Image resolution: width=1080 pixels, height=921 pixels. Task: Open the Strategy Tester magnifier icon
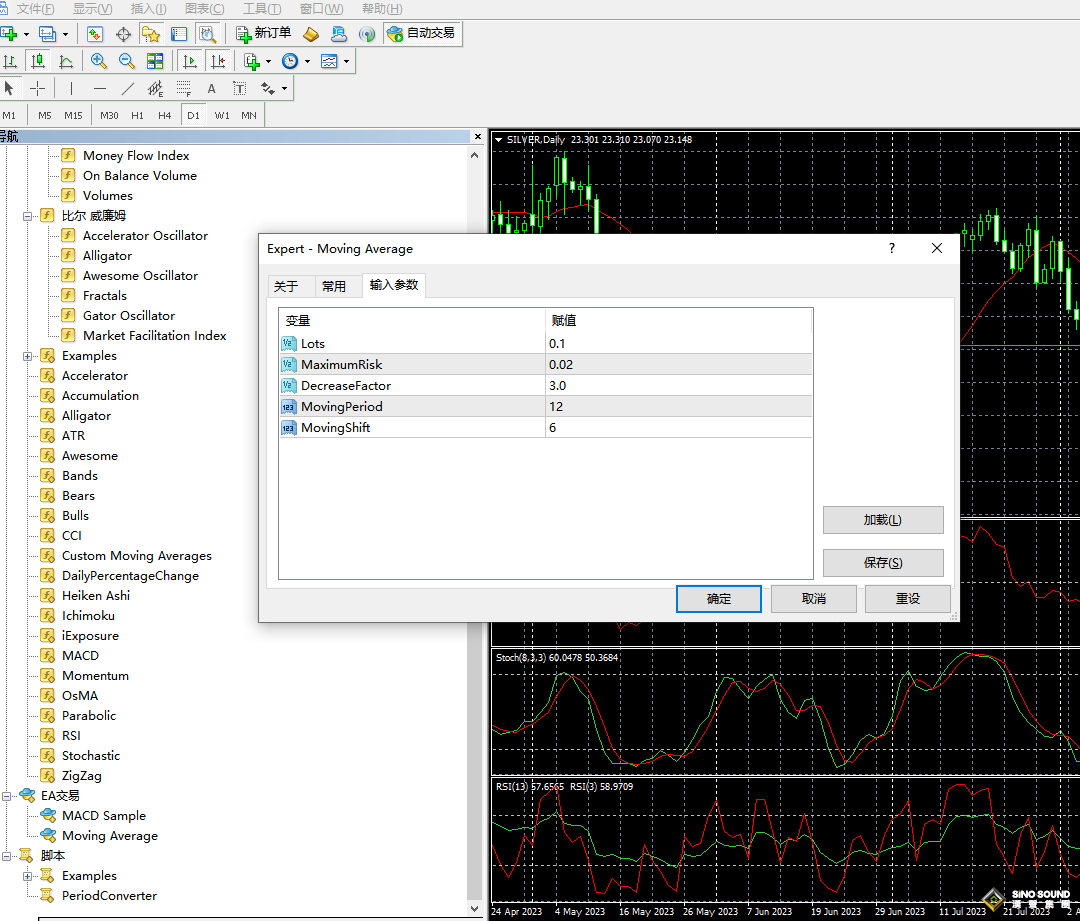(x=207, y=34)
